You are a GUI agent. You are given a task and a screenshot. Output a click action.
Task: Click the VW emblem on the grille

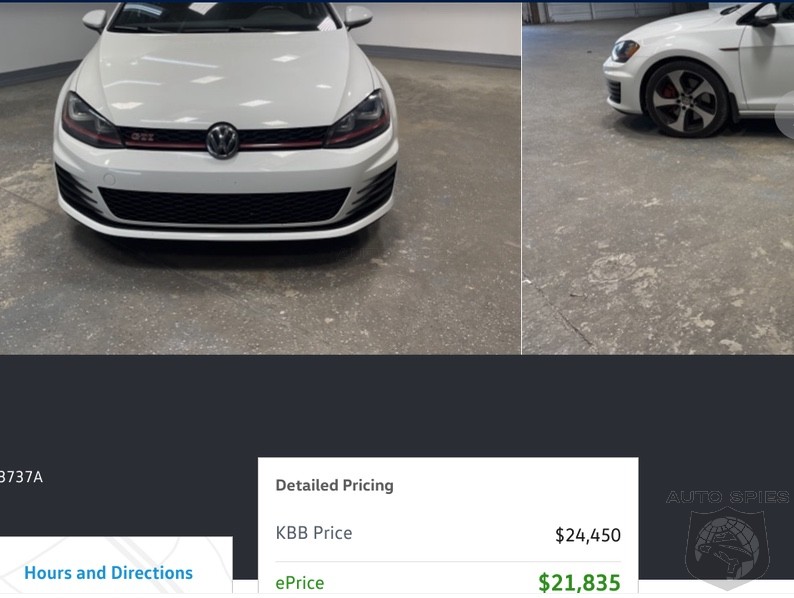pyautogui.click(x=222, y=140)
